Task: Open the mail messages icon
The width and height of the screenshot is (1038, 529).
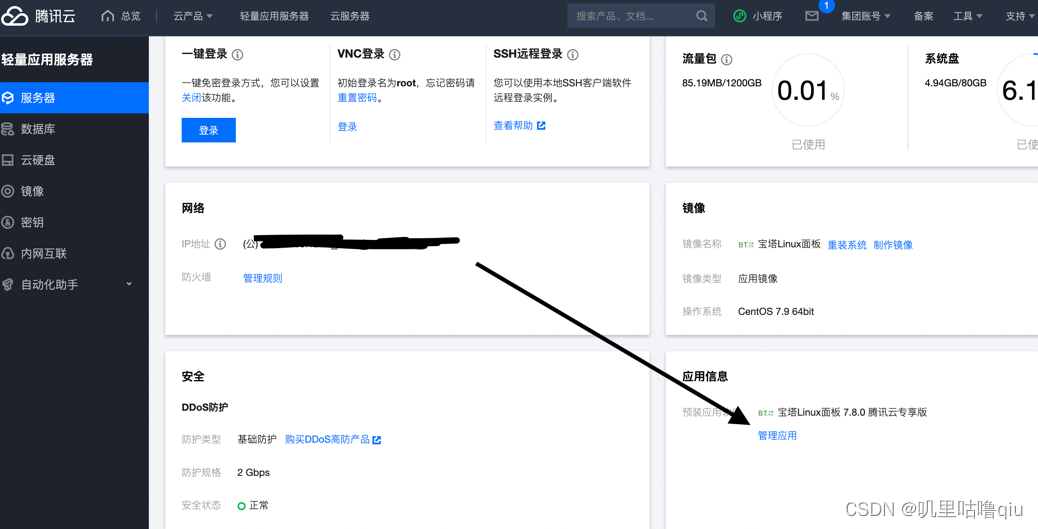Action: 812,16
